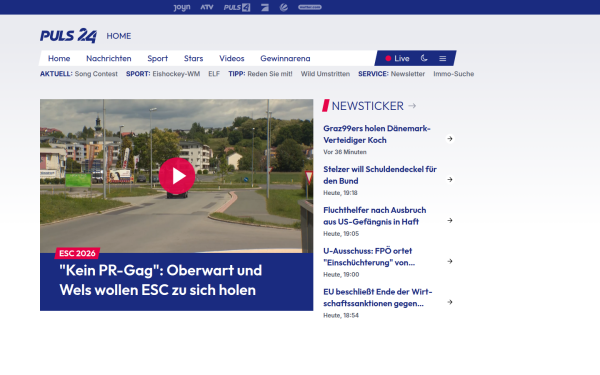
Task: Open Gewinnarena in main navigation
Action: click(x=285, y=58)
